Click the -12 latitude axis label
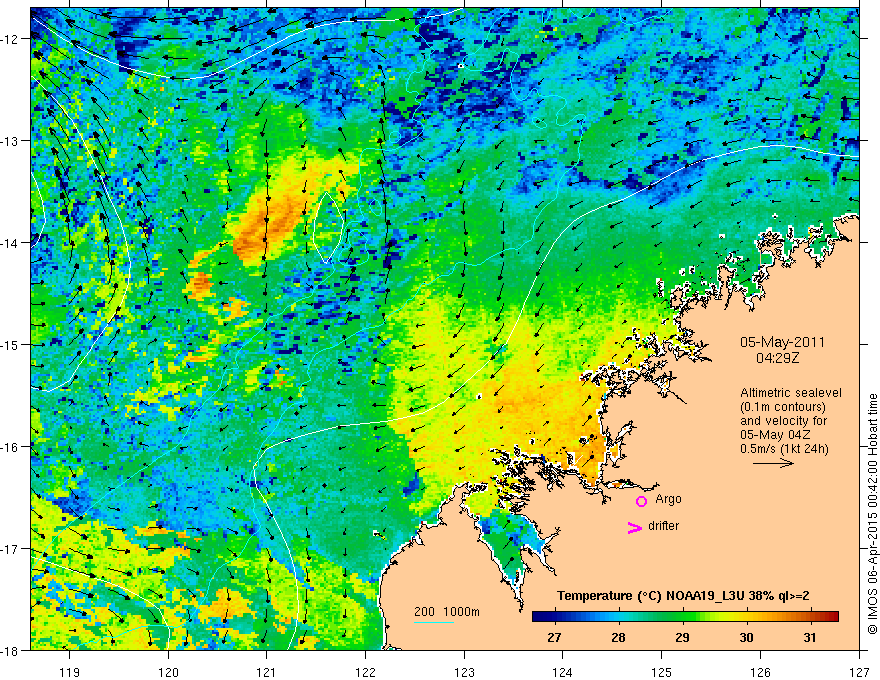880x680 pixels. [x=11, y=39]
